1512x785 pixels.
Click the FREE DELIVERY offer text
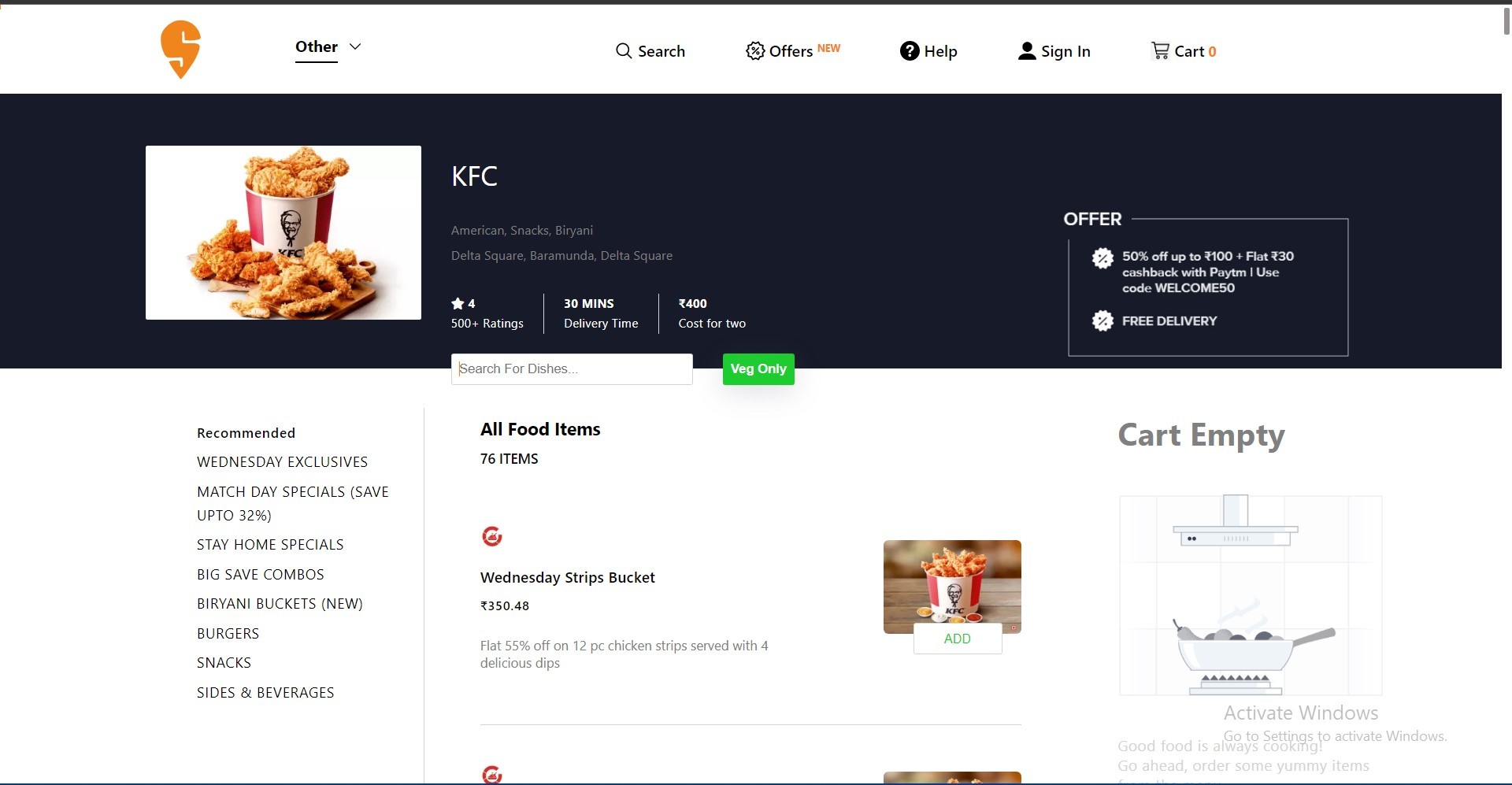click(x=1169, y=321)
